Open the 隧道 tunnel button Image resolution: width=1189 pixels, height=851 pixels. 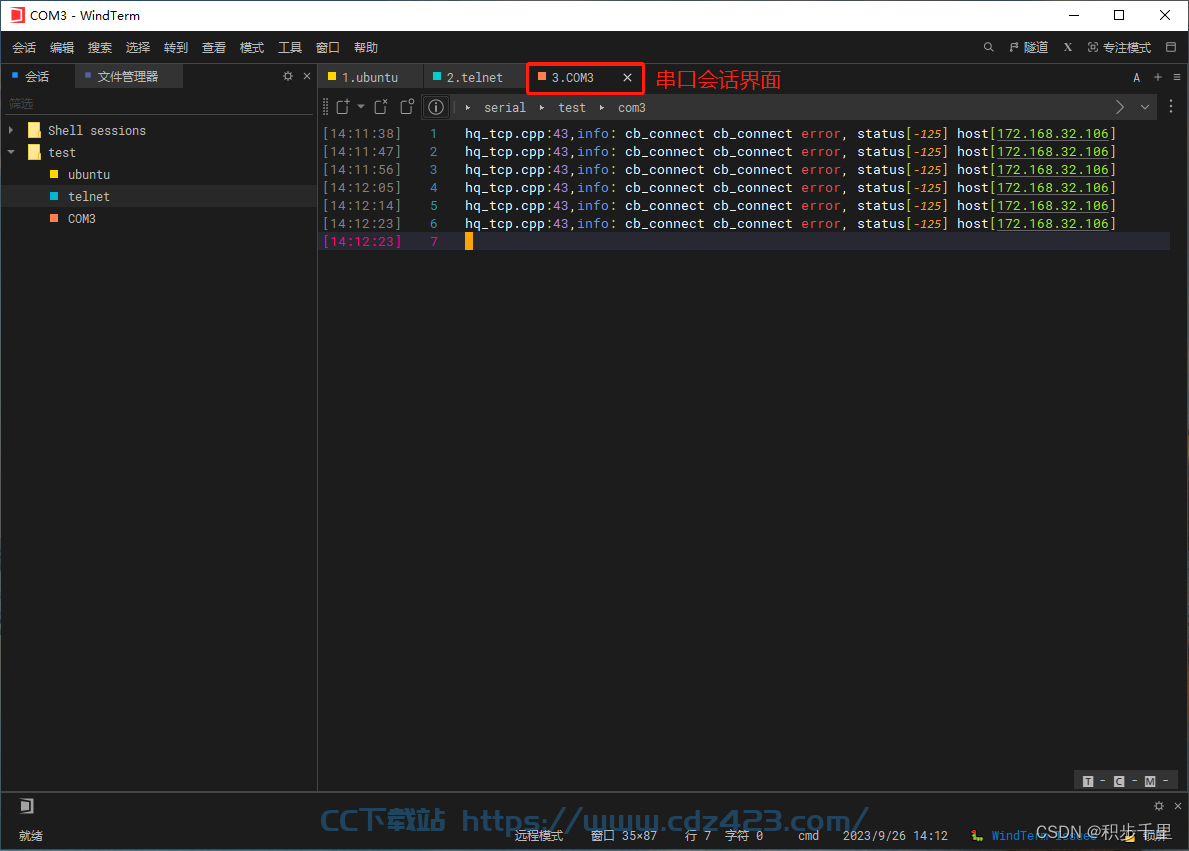pos(1029,47)
